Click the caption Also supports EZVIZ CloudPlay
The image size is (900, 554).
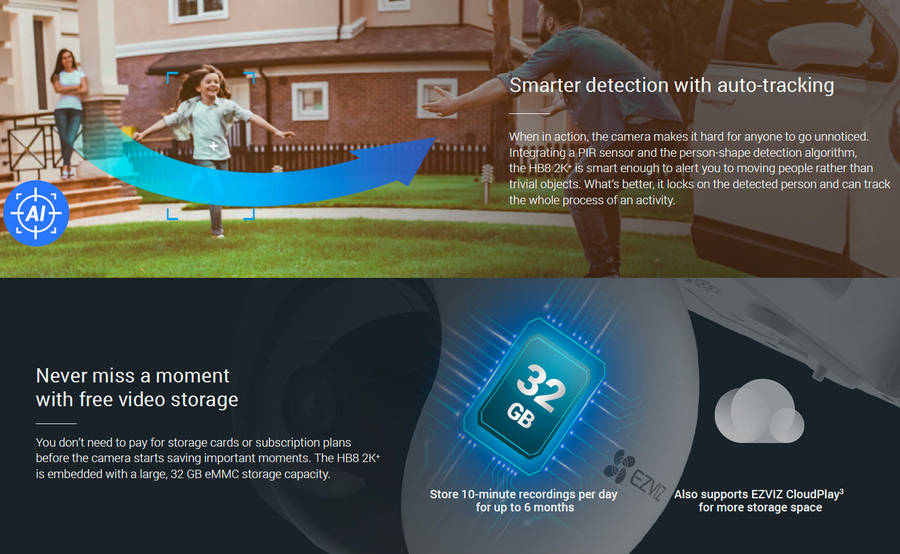click(x=759, y=494)
